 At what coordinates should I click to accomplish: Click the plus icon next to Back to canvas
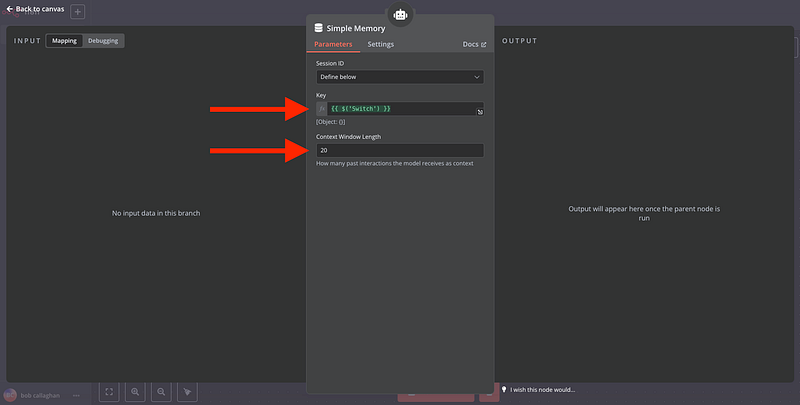click(78, 12)
